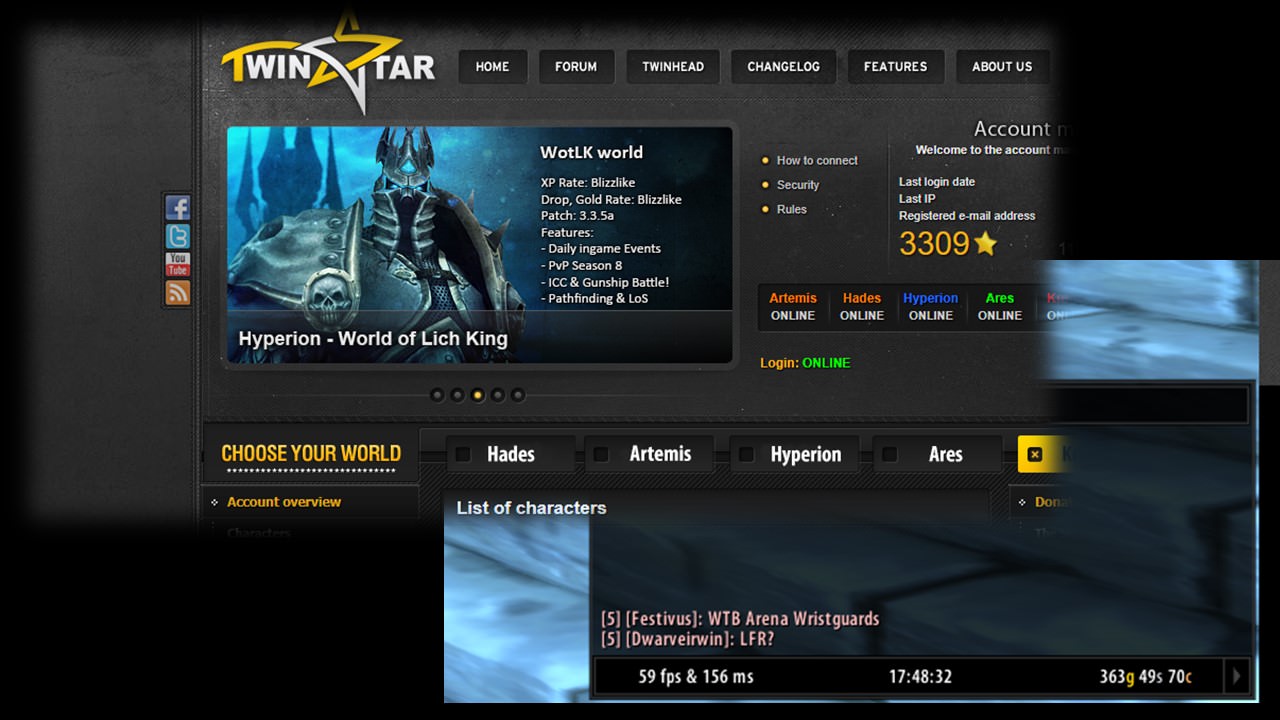Viewport: 1280px width, 720px height.
Task: Tick the Hyperion world checkbox
Action: click(x=746, y=454)
